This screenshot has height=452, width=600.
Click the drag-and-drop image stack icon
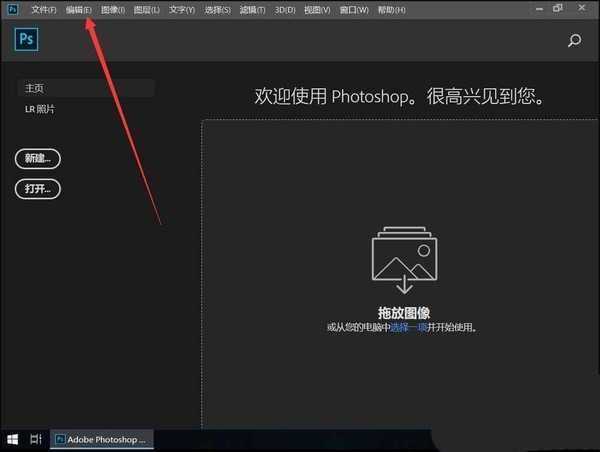click(404, 260)
